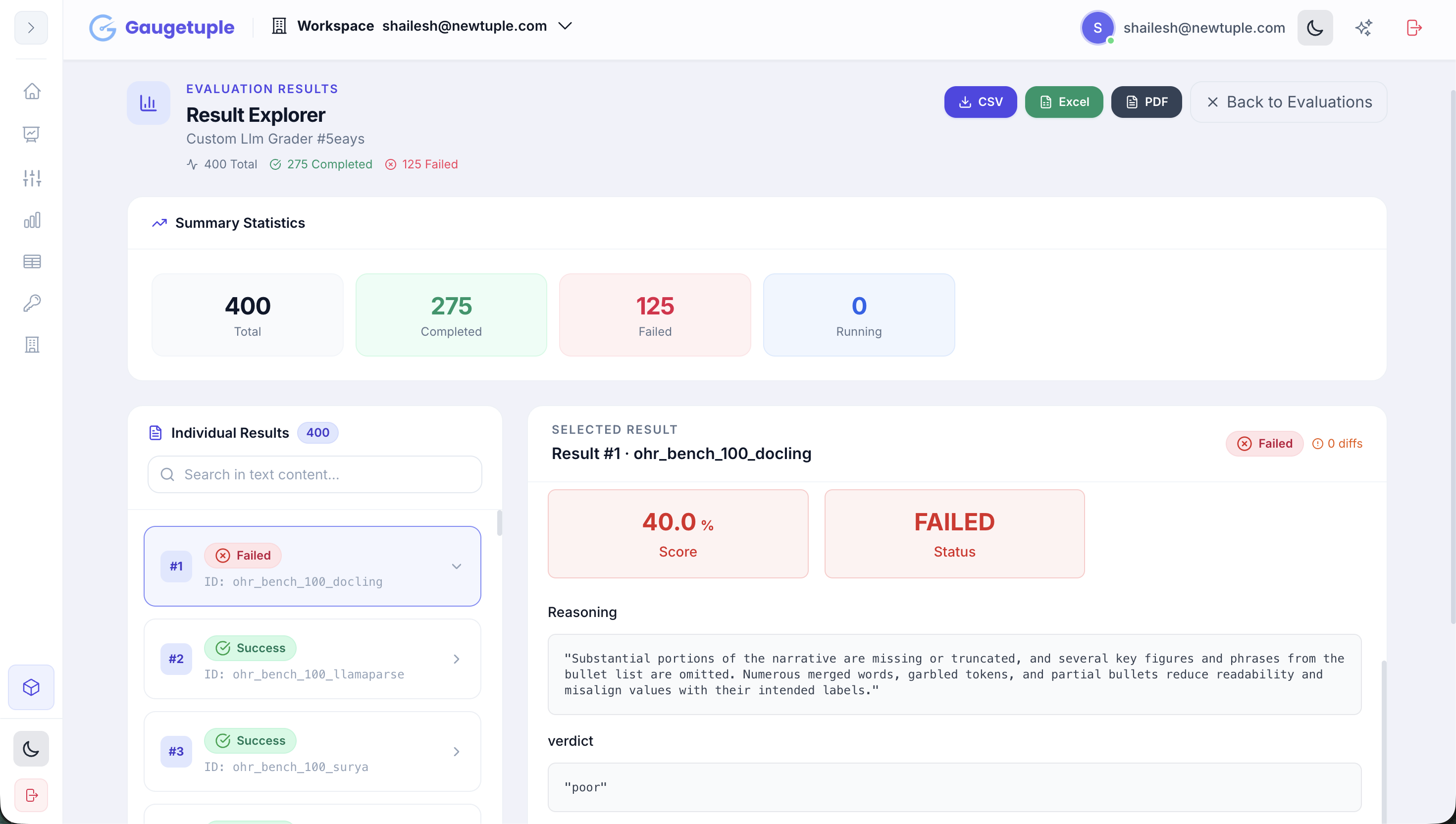
Task: Open the Workspace dropdown
Action: pos(421,26)
